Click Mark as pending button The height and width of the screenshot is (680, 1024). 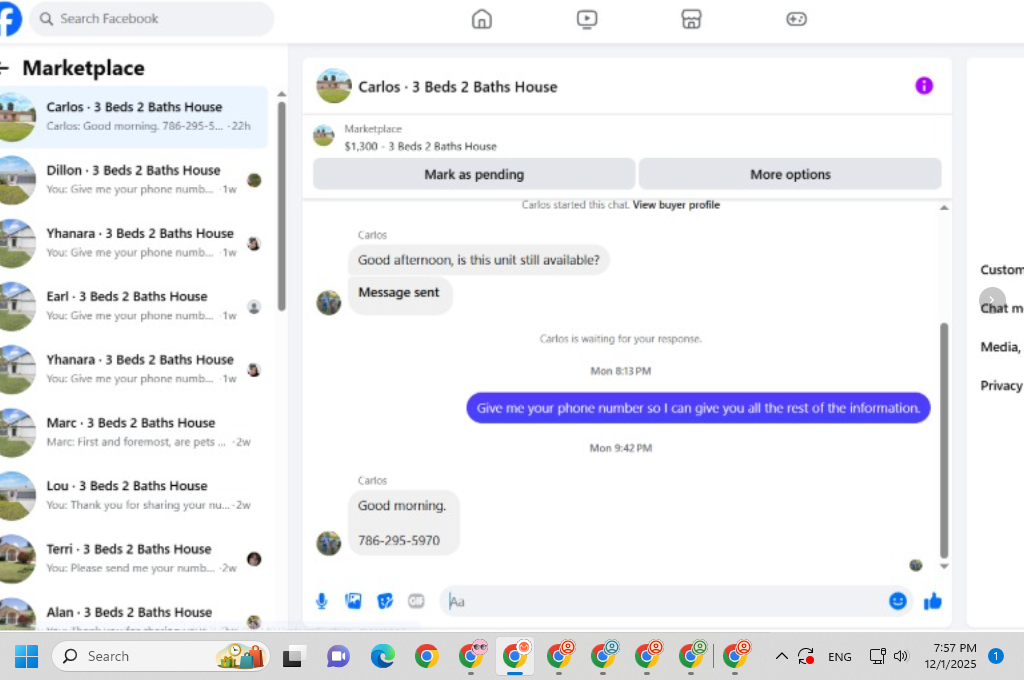pos(473,174)
